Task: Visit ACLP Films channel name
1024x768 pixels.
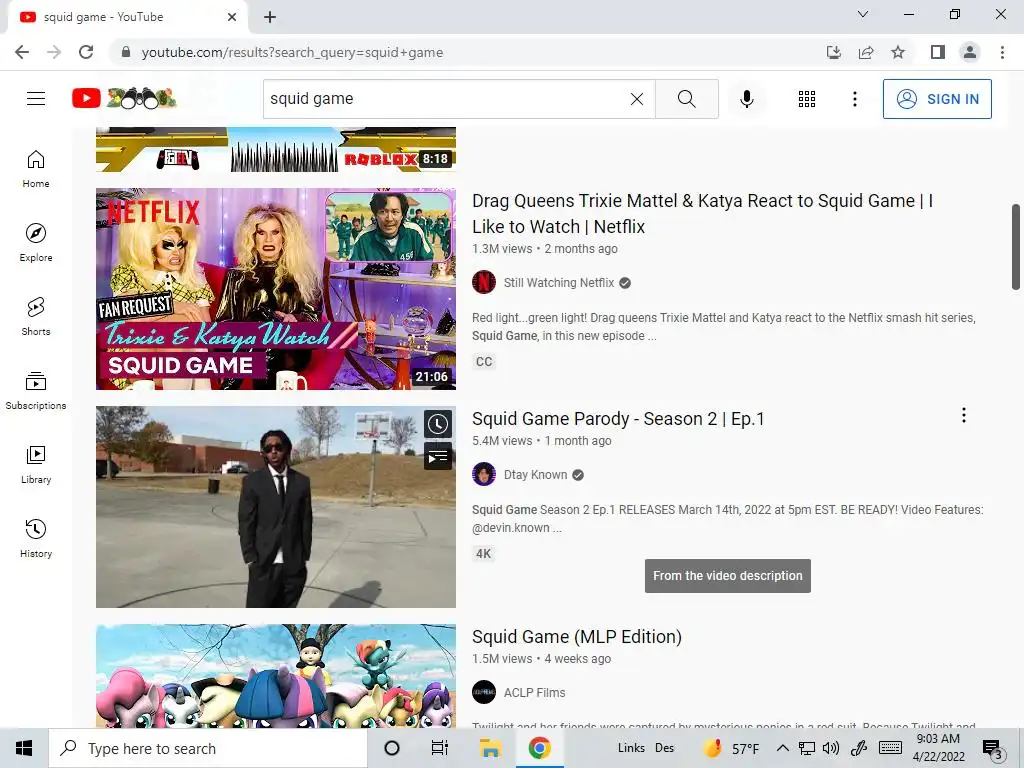Action: click(534, 693)
